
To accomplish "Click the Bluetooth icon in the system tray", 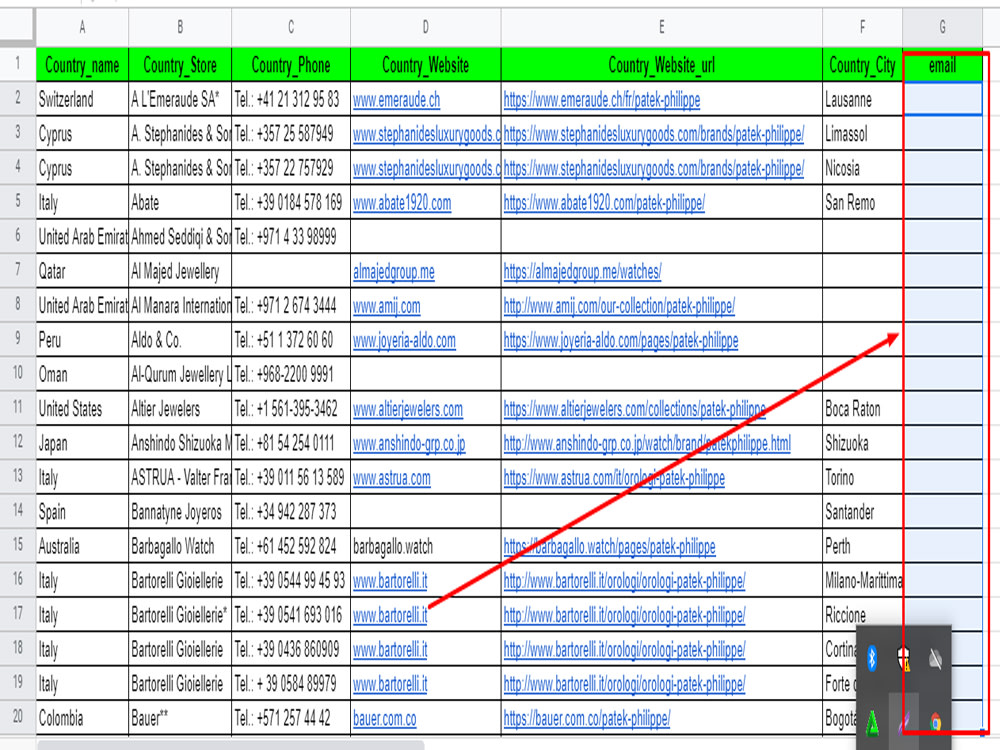I will pyautogui.click(x=872, y=658).
